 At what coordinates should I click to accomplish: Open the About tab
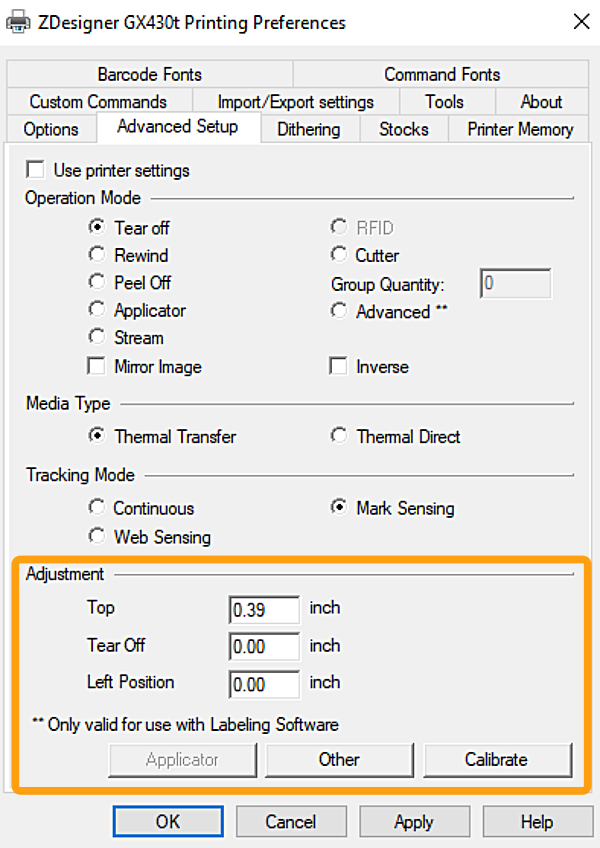(541, 102)
